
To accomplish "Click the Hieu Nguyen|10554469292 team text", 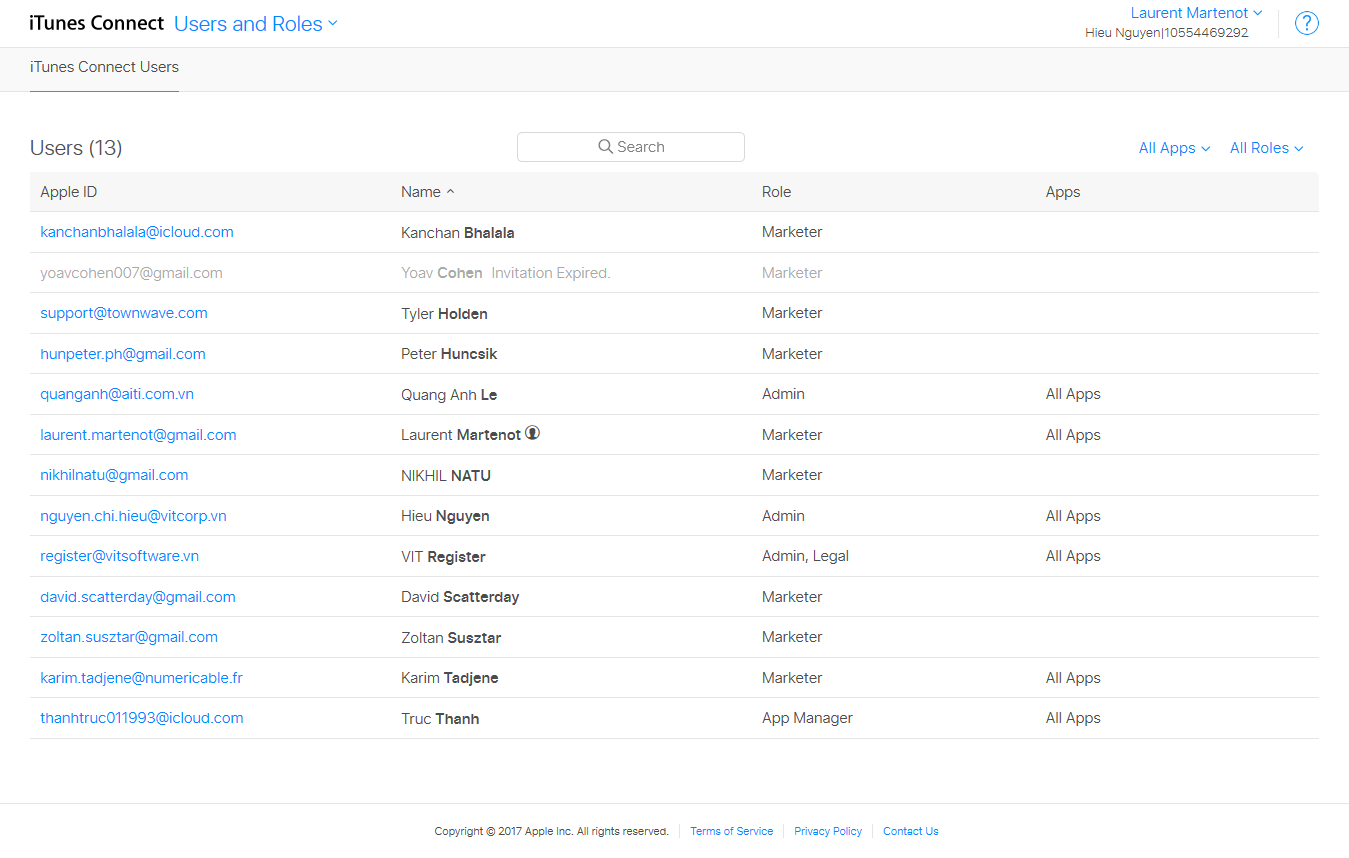I will [x=1167, y=33].
